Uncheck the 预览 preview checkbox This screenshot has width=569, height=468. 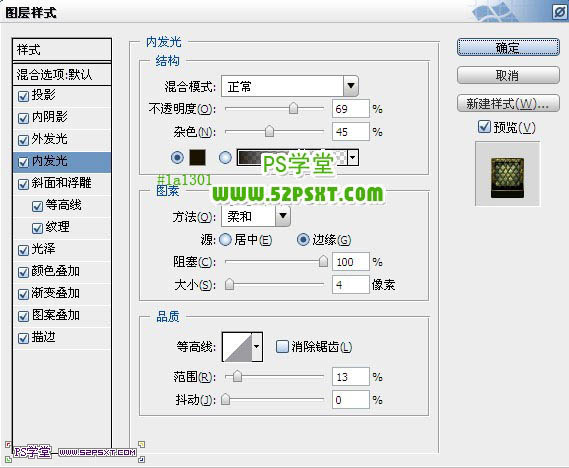tap(484, 127)
